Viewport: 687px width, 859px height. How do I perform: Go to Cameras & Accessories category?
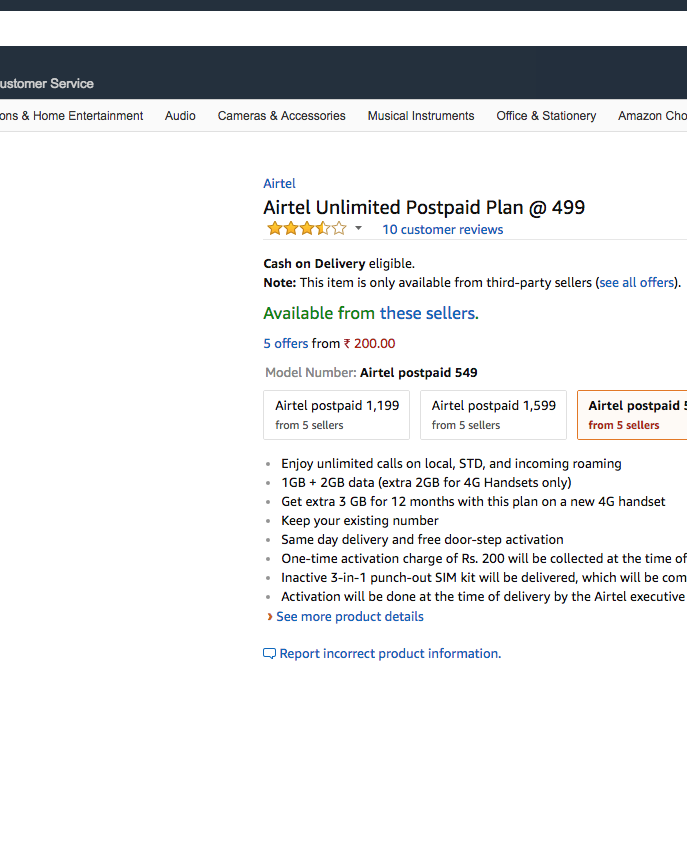[281, 116]
